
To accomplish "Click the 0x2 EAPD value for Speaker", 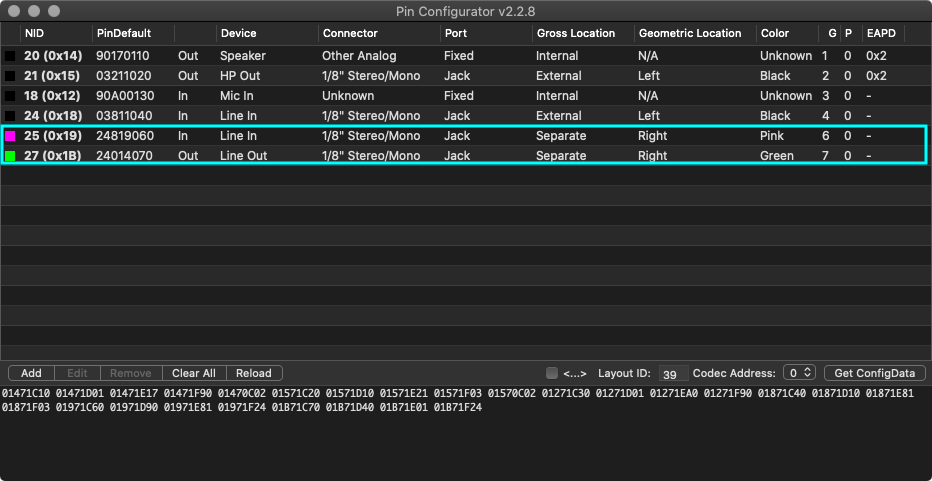I will (876, 56).
